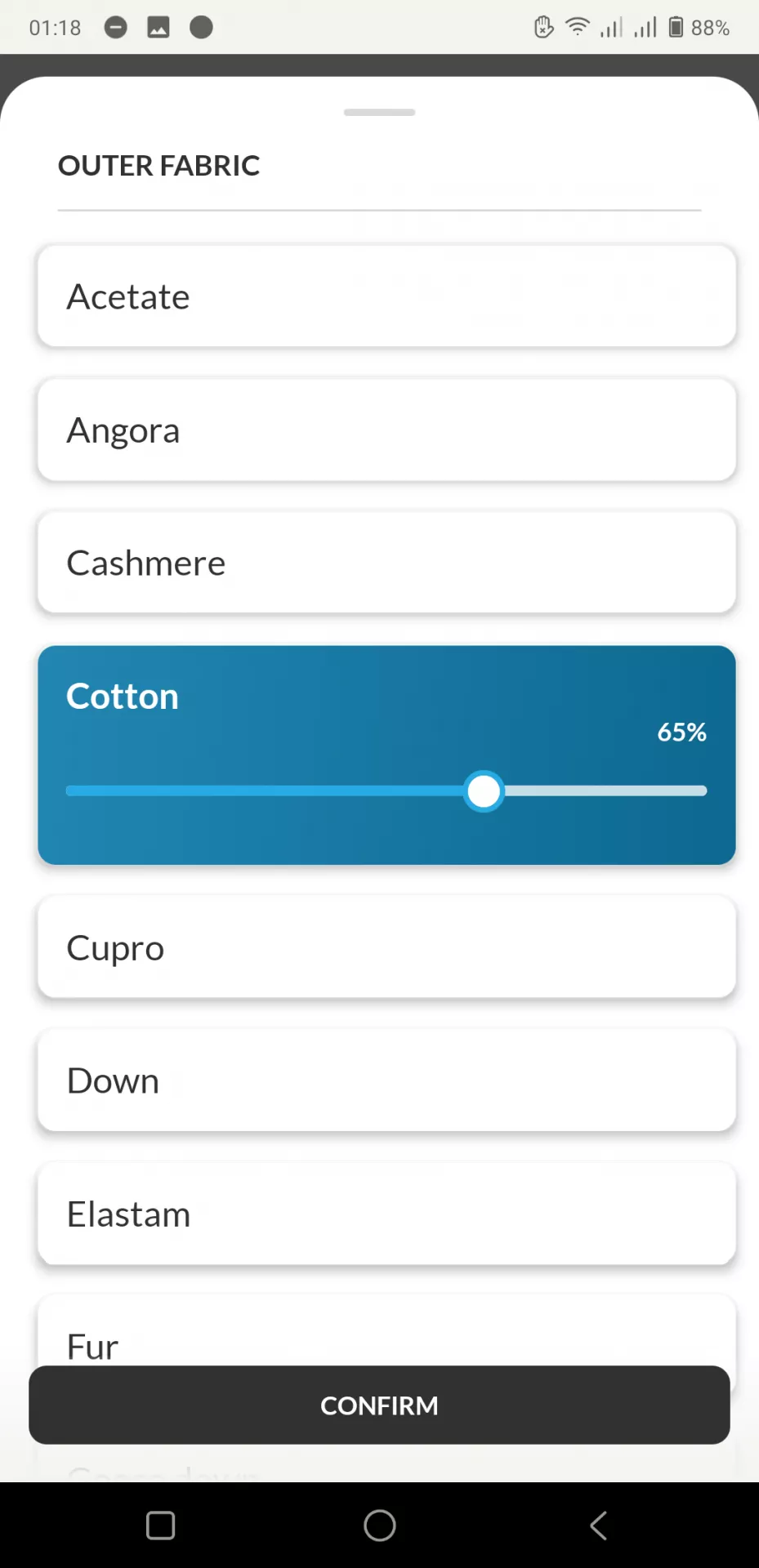Select the Angora fabric option
This screenshot has height=1568, width=759.
point(386,430)
